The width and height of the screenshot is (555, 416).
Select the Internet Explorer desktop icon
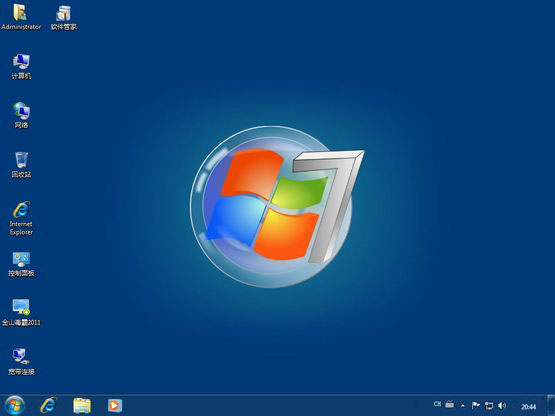(x=21, y=218)
